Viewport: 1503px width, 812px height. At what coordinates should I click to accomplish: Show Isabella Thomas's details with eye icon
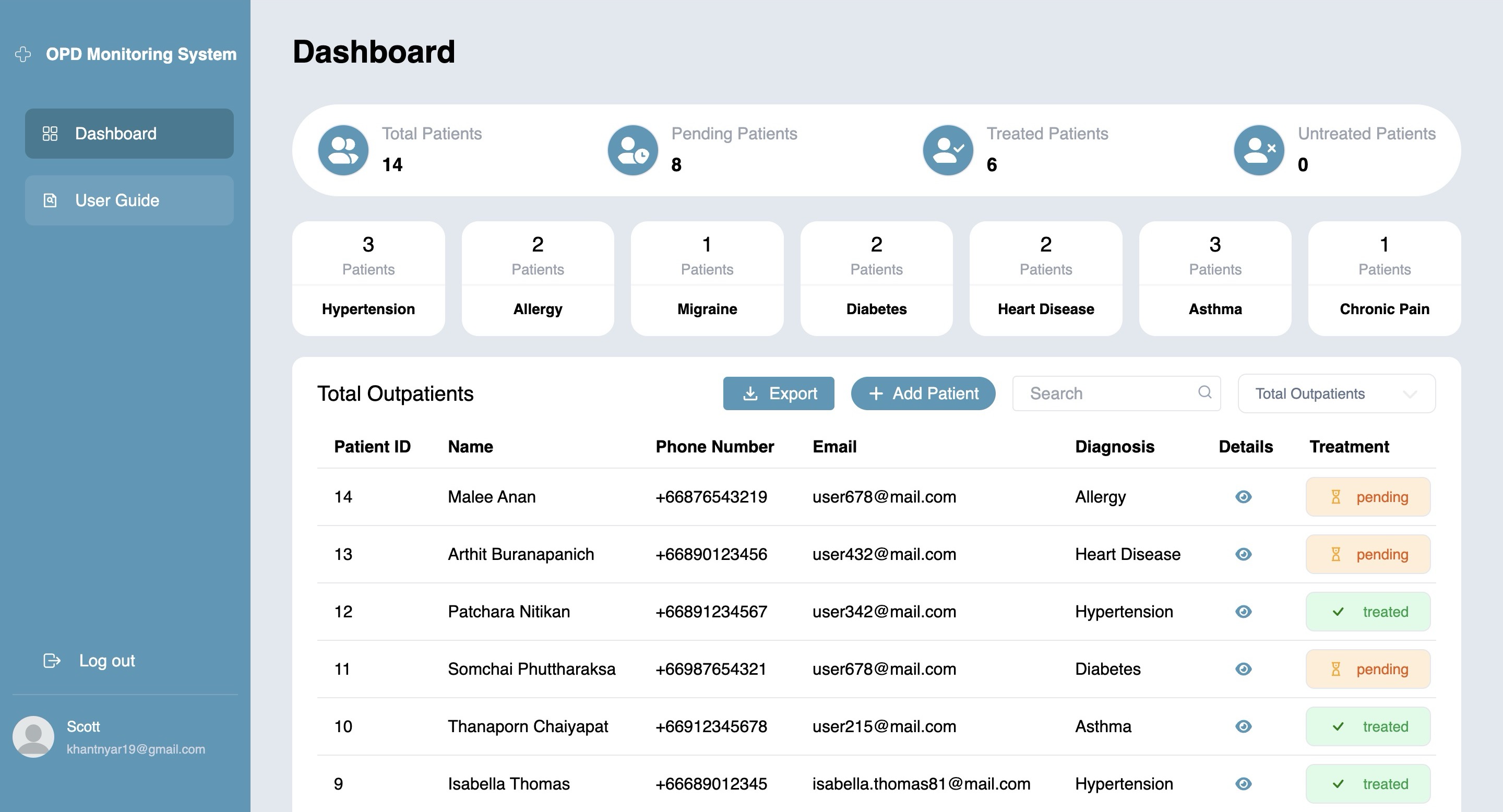click(x=1243, y=783)
